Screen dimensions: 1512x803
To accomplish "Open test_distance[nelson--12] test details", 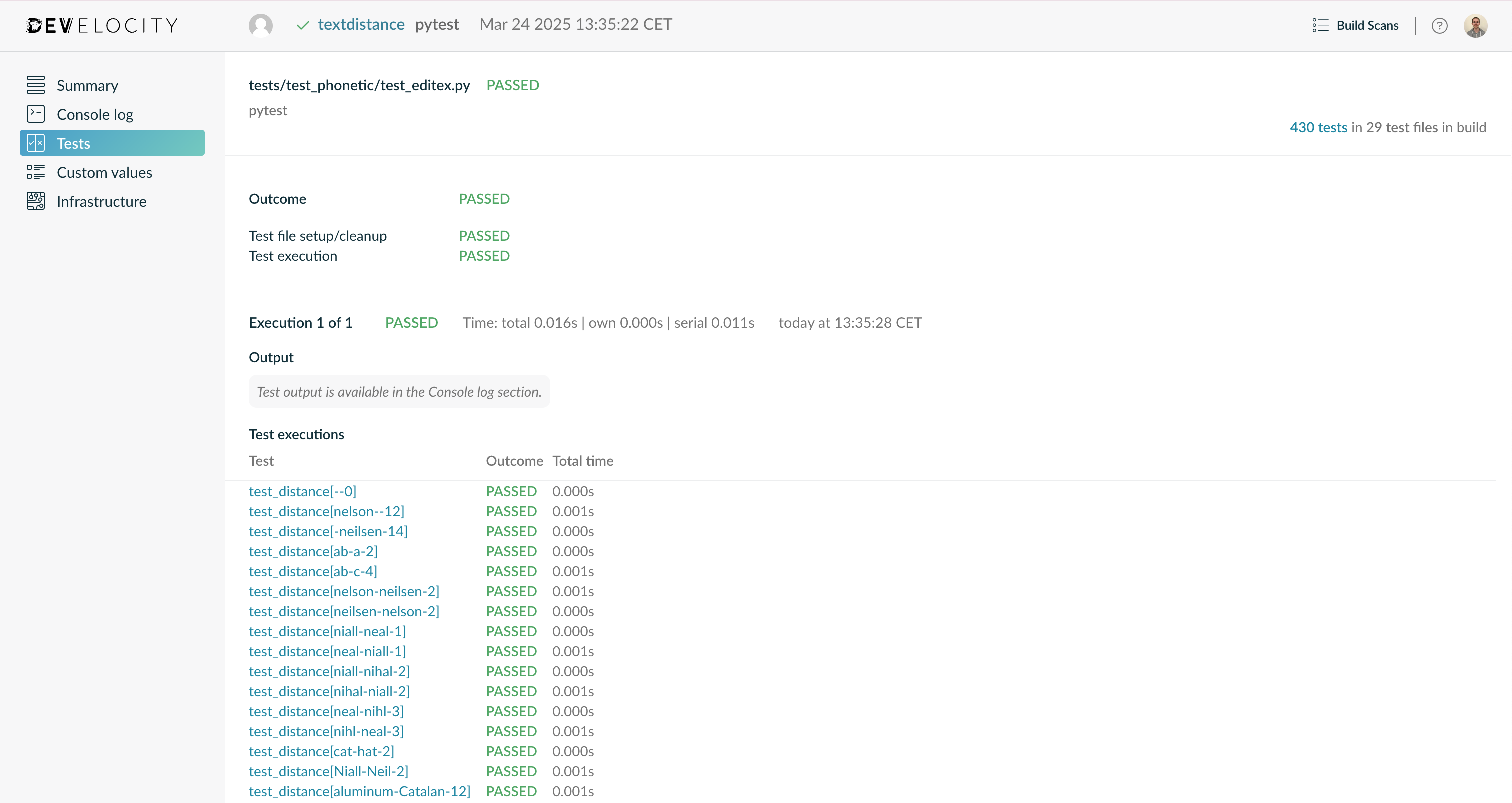I will coord(326,511).
